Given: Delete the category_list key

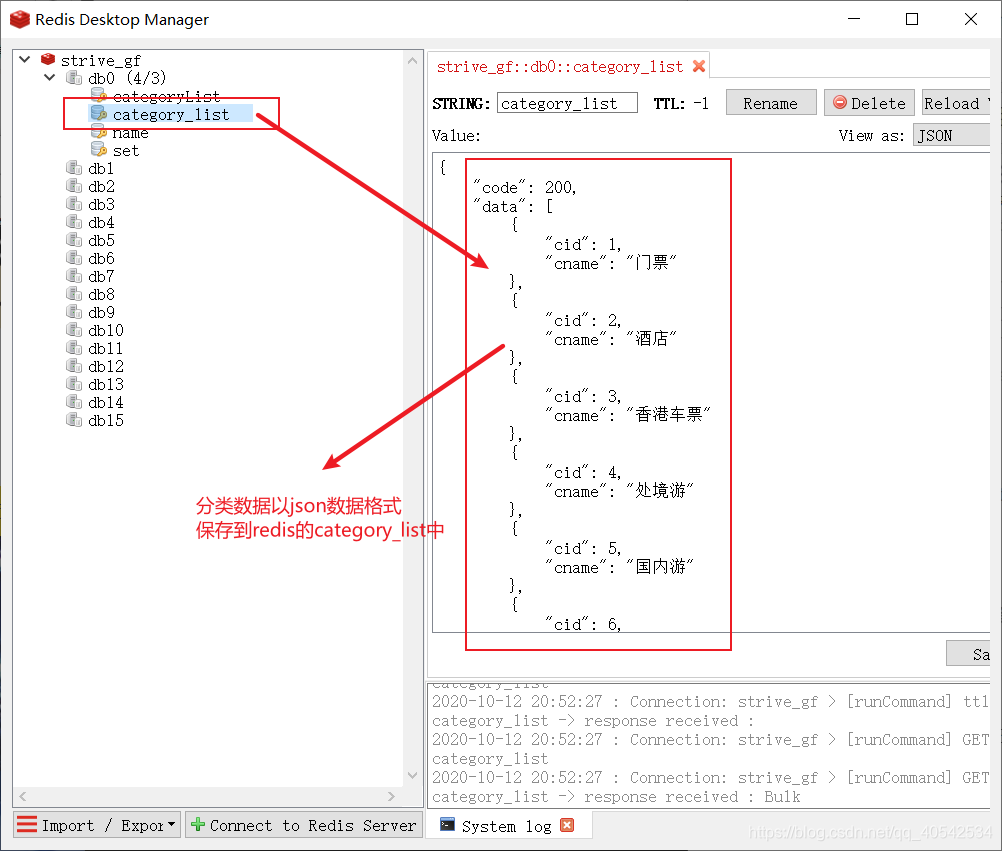Looking at the screenshot, I should (x=869, y=103).
